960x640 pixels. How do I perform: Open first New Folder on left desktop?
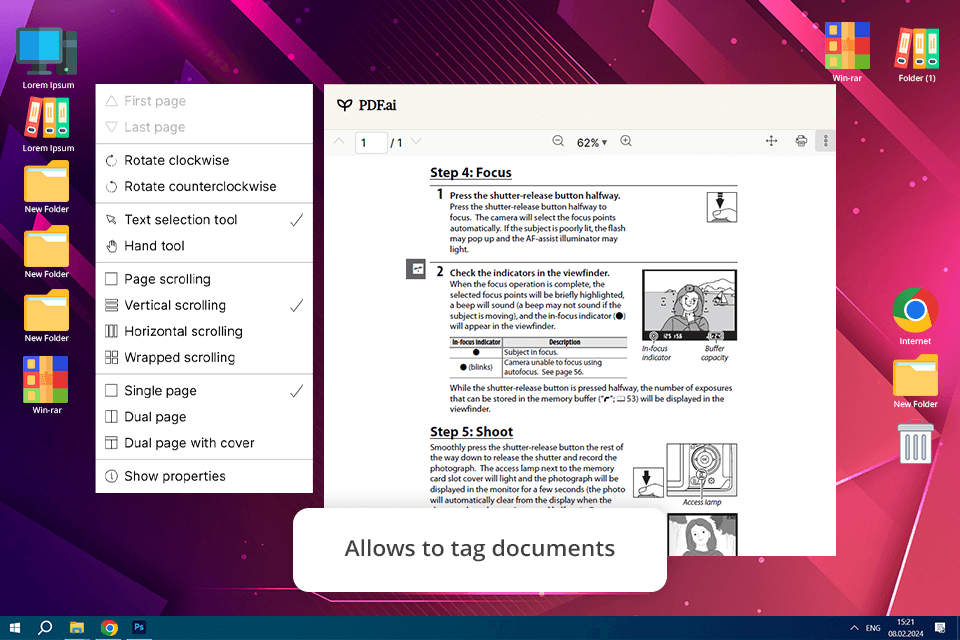[47, 187]
